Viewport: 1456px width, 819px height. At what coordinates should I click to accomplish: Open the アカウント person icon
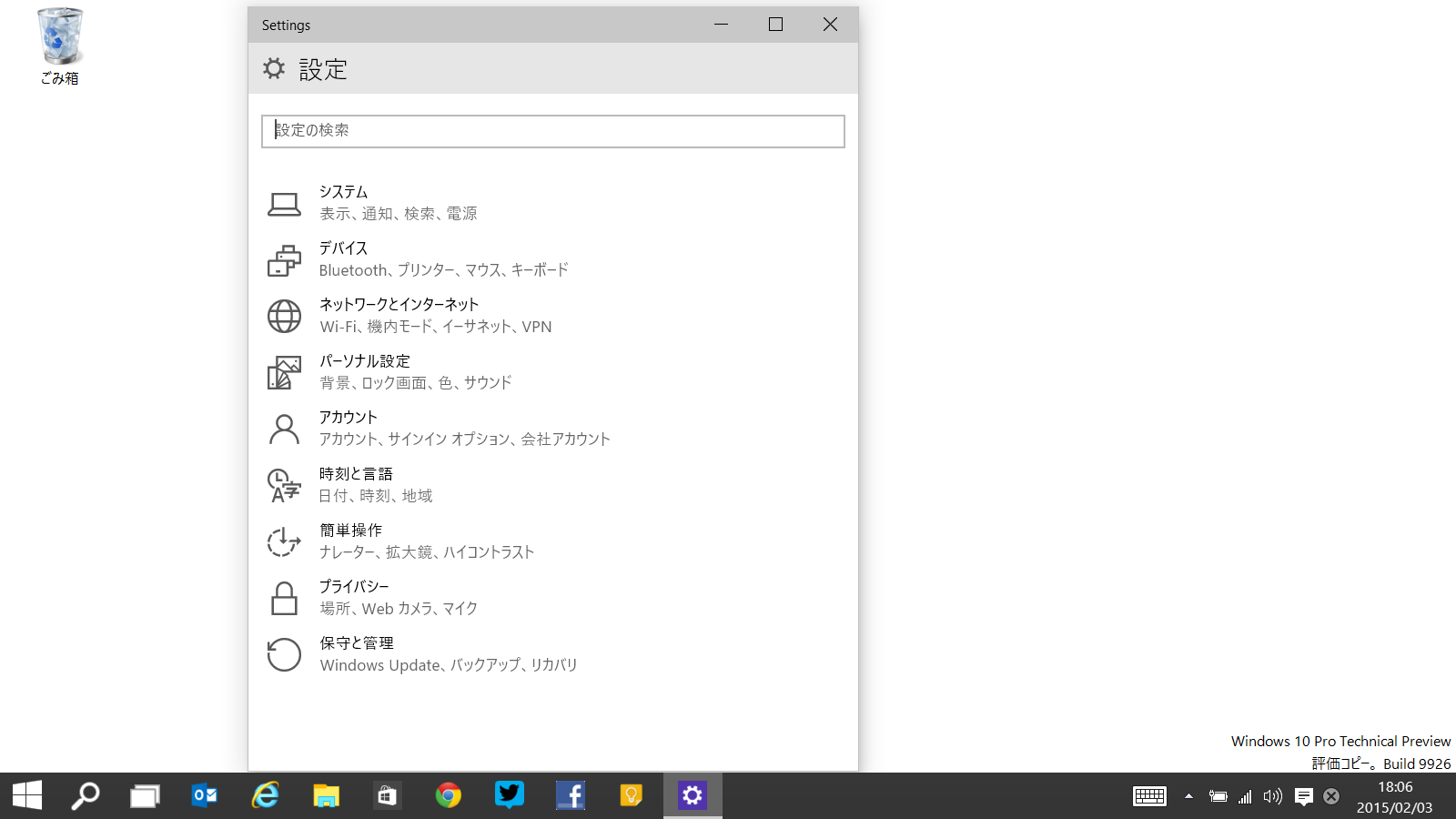pyautogui.click(x=284, y=429)
